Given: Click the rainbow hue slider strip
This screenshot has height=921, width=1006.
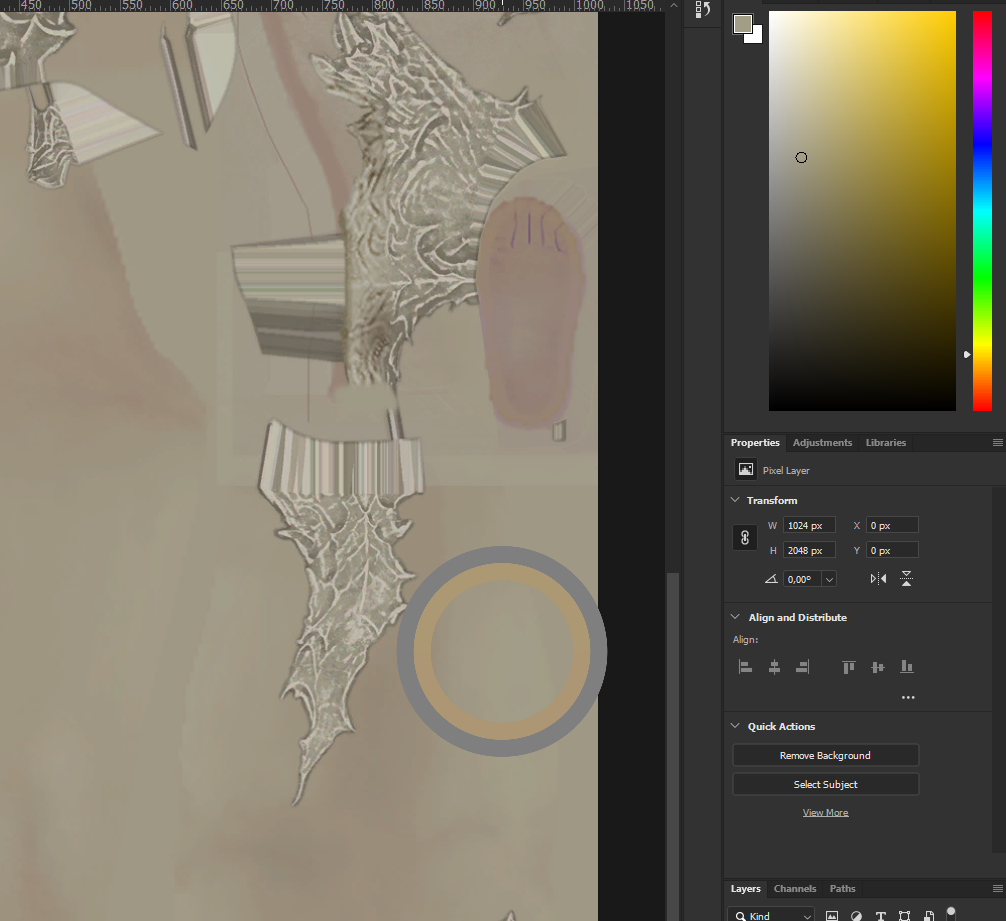Looking at the screenshot, I should pos(982,210).
